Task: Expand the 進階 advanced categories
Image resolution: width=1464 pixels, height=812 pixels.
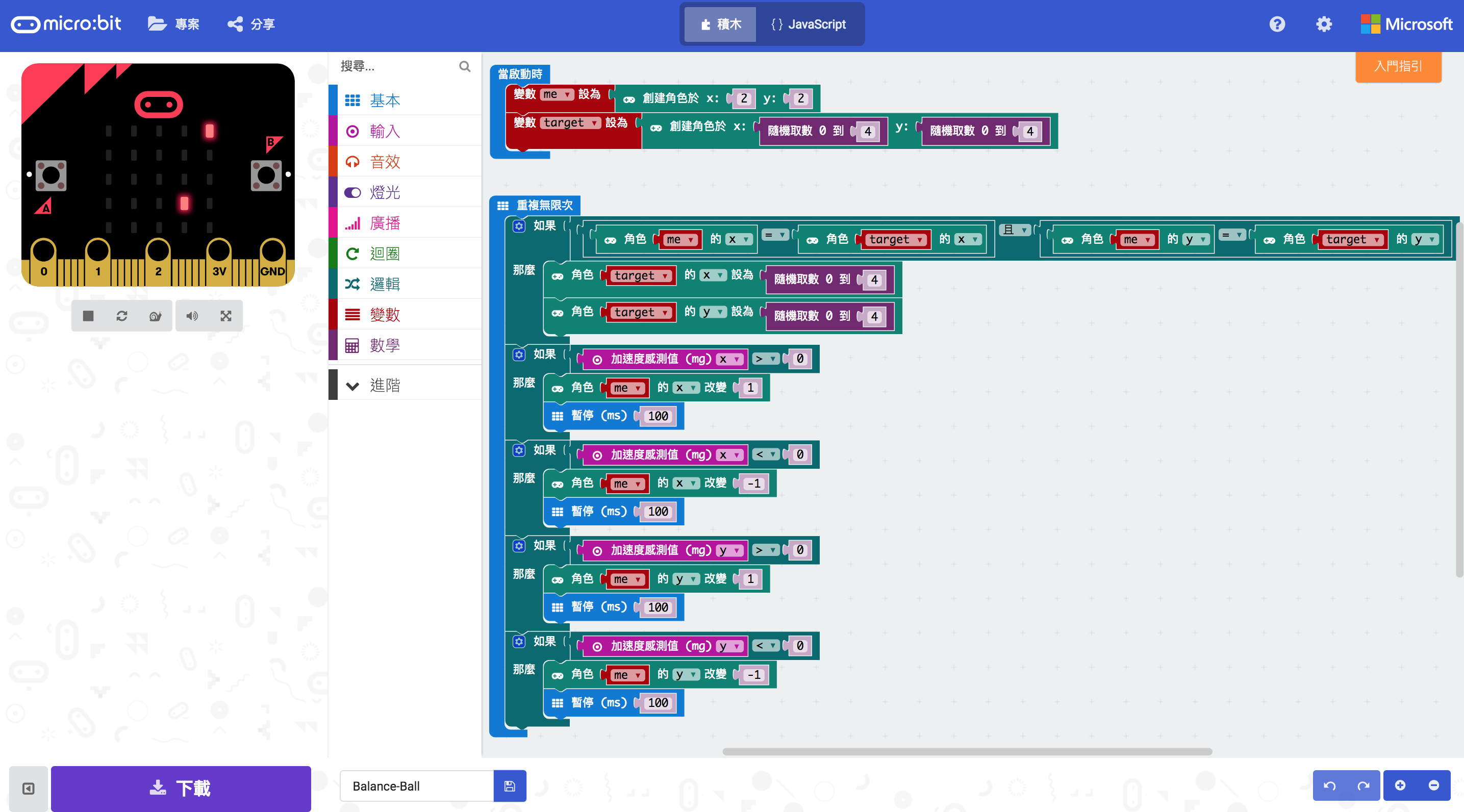Action: click(x=405, y=385)
